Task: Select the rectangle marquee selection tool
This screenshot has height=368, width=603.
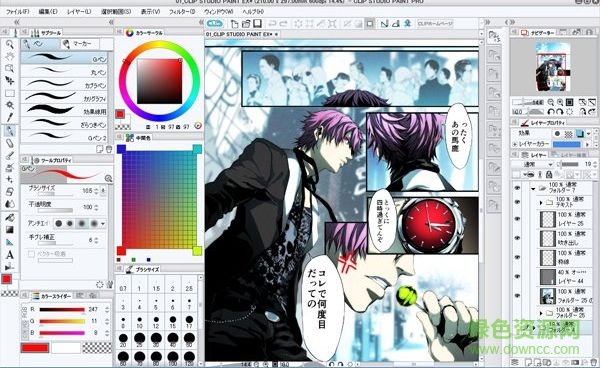Action: (x=9, y=93)
